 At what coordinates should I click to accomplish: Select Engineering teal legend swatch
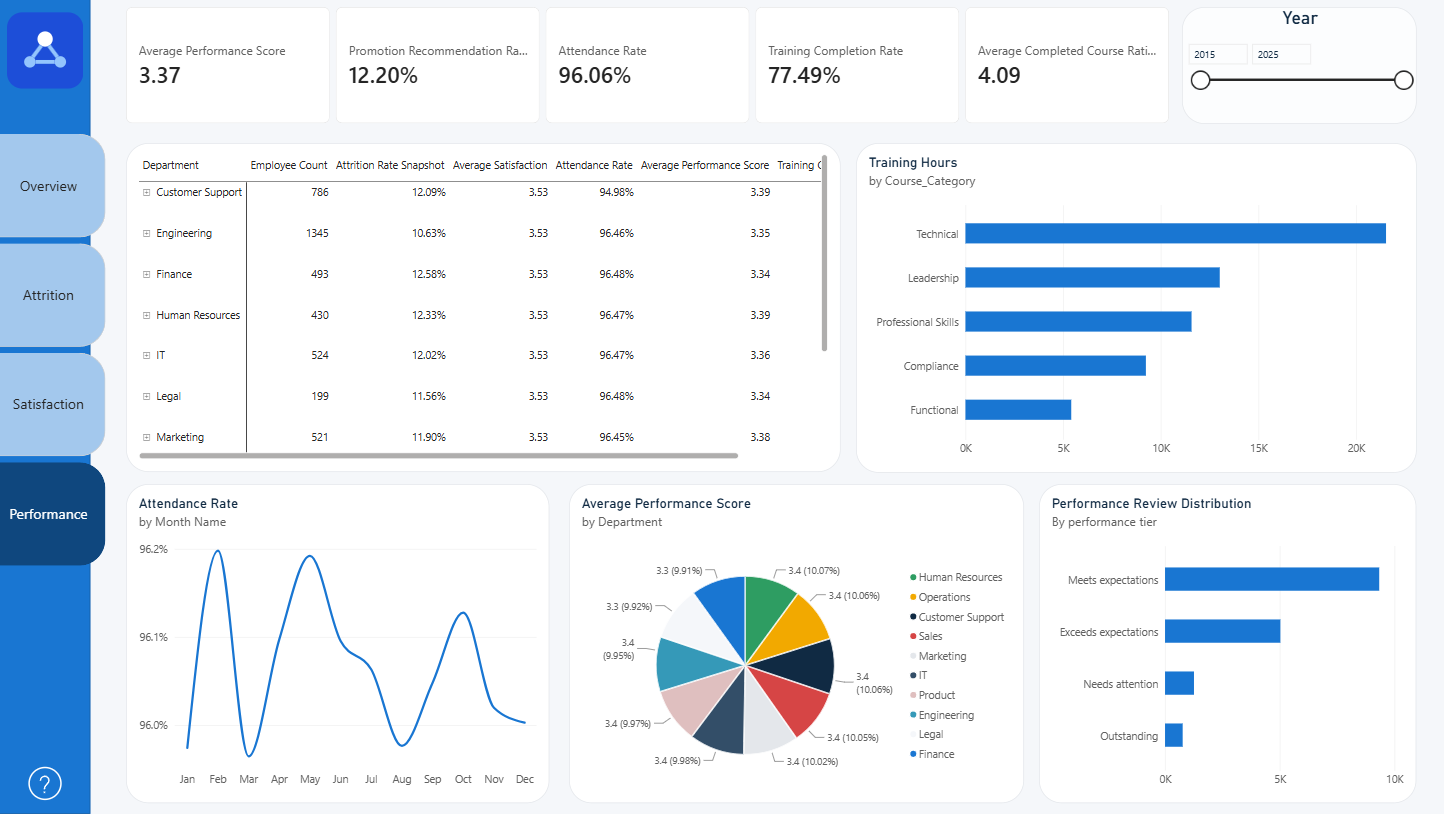(x=913, y=715)
